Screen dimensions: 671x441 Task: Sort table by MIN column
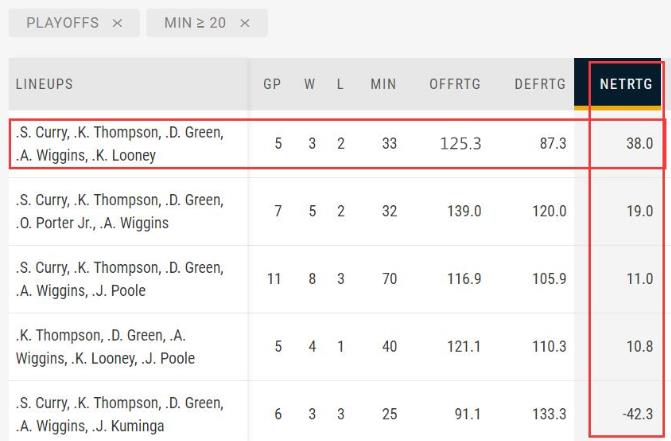pyautogui.click(x=383, y=84)
